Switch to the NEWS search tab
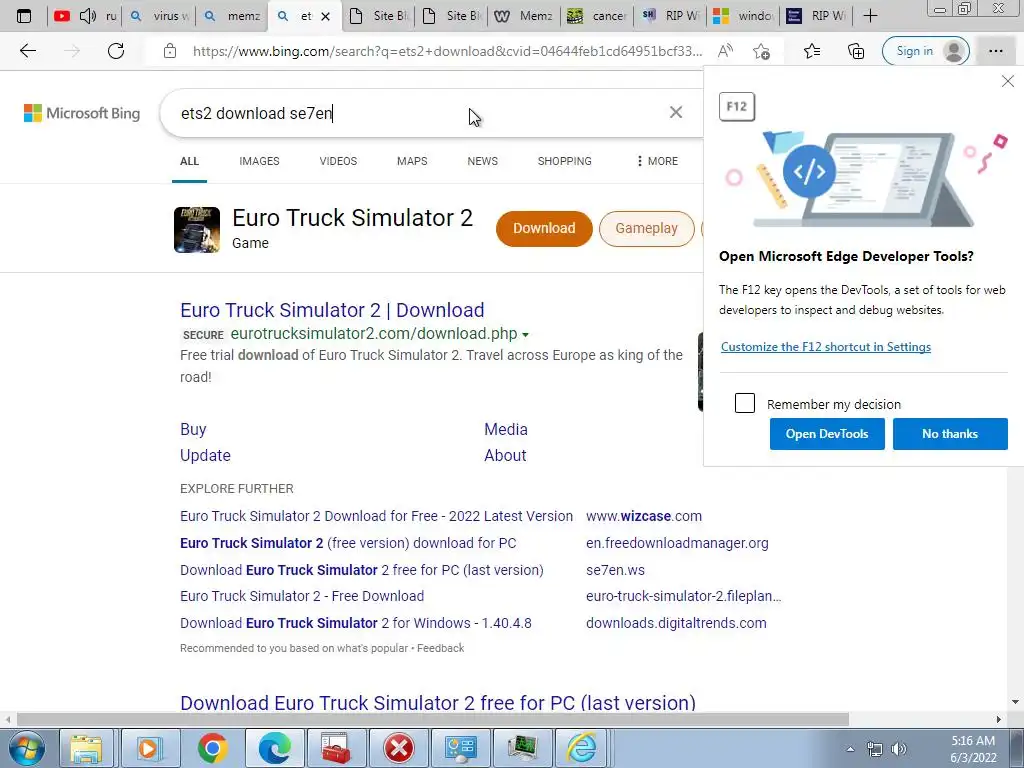This screenshot has width=1024, height=768. click(x=483, y=161)
